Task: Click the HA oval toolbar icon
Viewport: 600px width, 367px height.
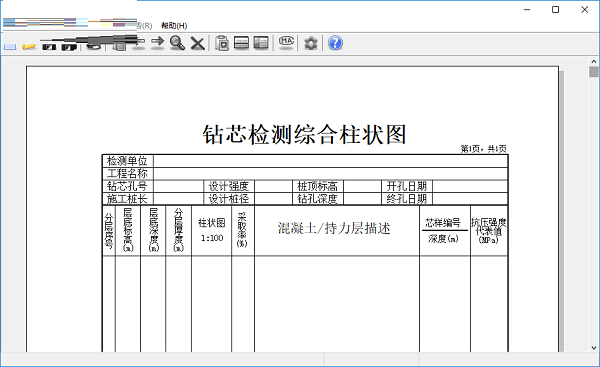Action: [286, 42]
